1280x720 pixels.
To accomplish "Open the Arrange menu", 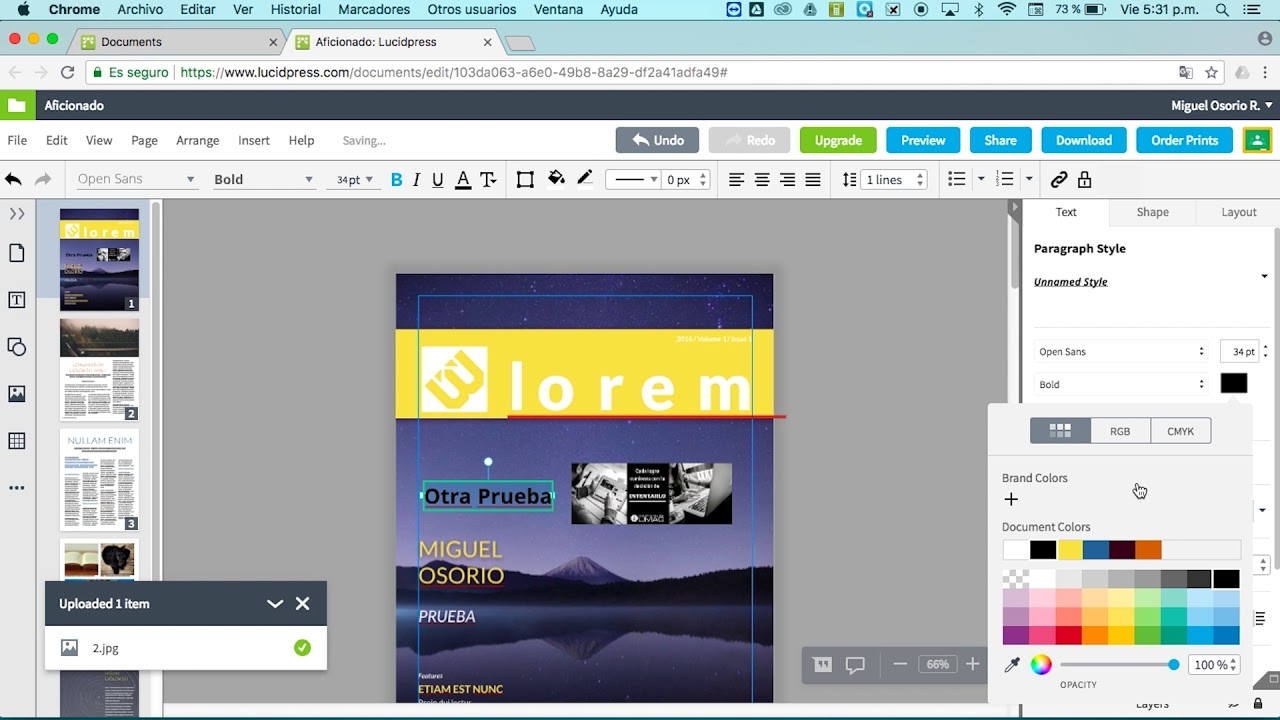I will [197, 140].
